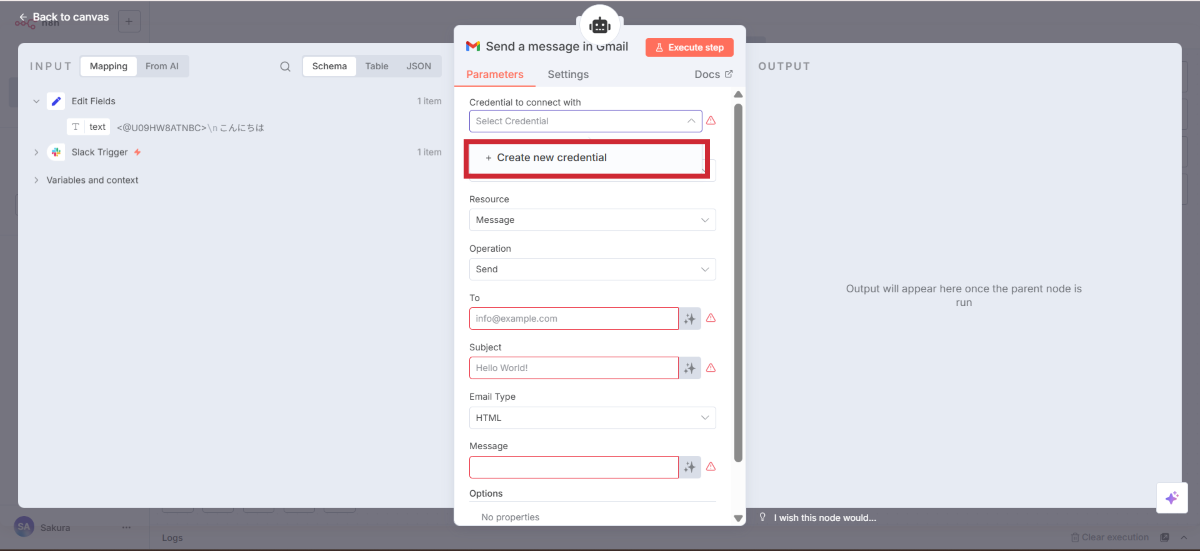The height and width of the screenshot is (551, 1200).
Task: Collapse the Edit Fields section
Action: pyautogui.click(x=36, y=101)
